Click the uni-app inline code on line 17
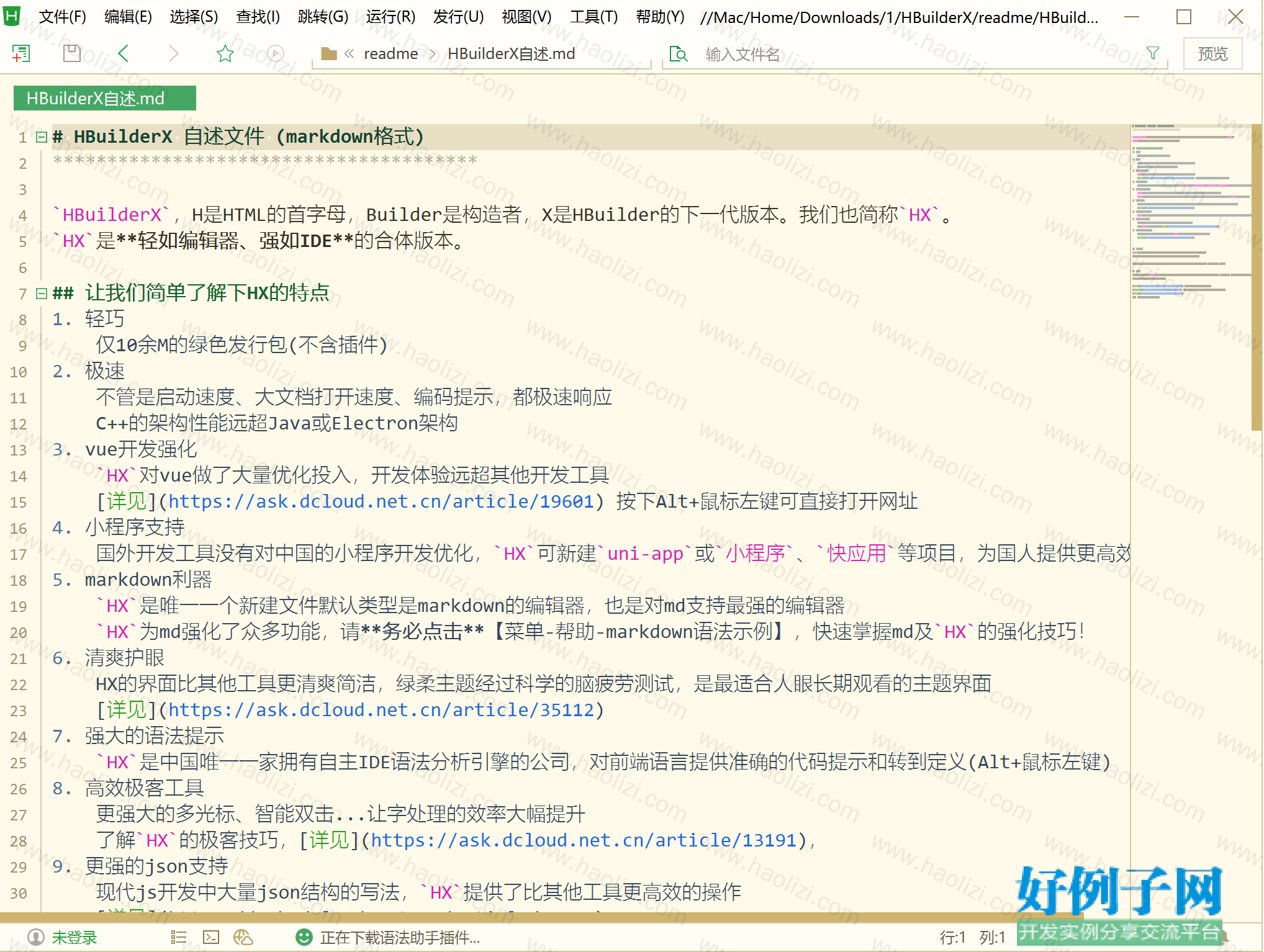Image resolution: width=1264 pixels, height=952 pixels. tap(646, 554)
